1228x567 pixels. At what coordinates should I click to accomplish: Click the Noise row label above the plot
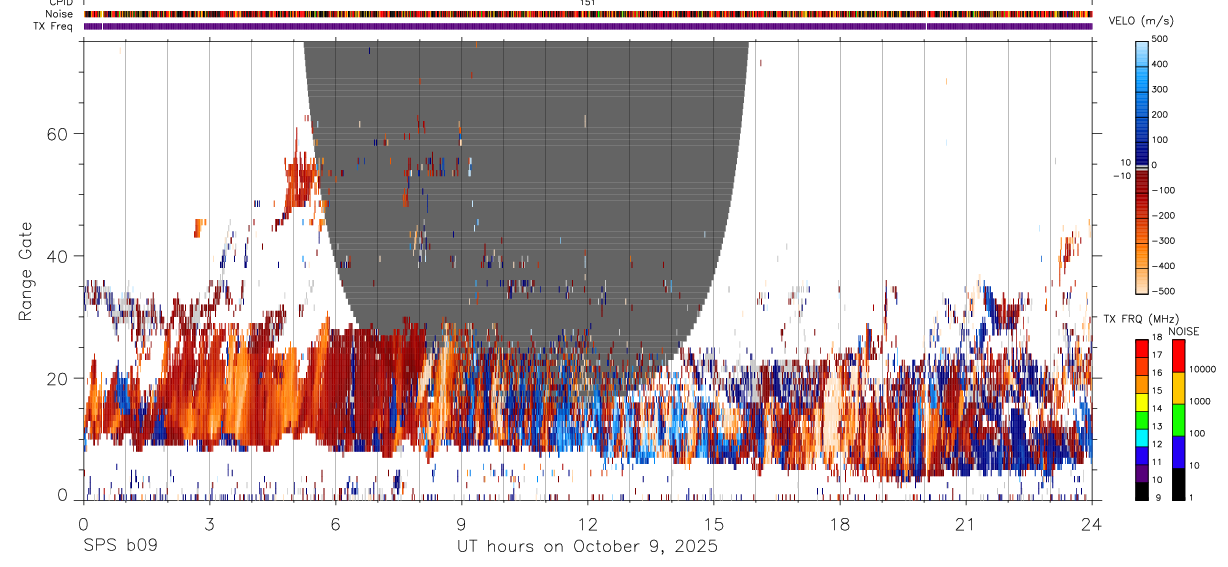61,14
